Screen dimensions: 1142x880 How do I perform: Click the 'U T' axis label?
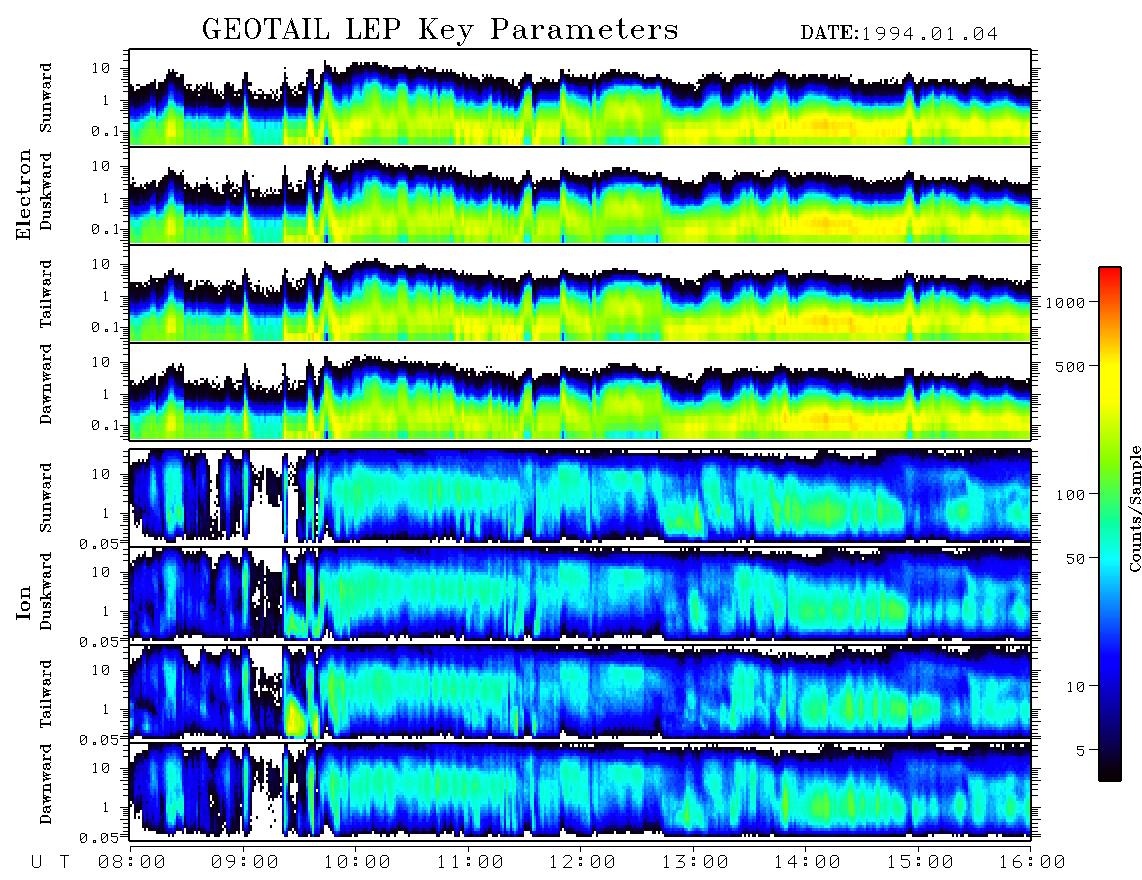(50, 862)
